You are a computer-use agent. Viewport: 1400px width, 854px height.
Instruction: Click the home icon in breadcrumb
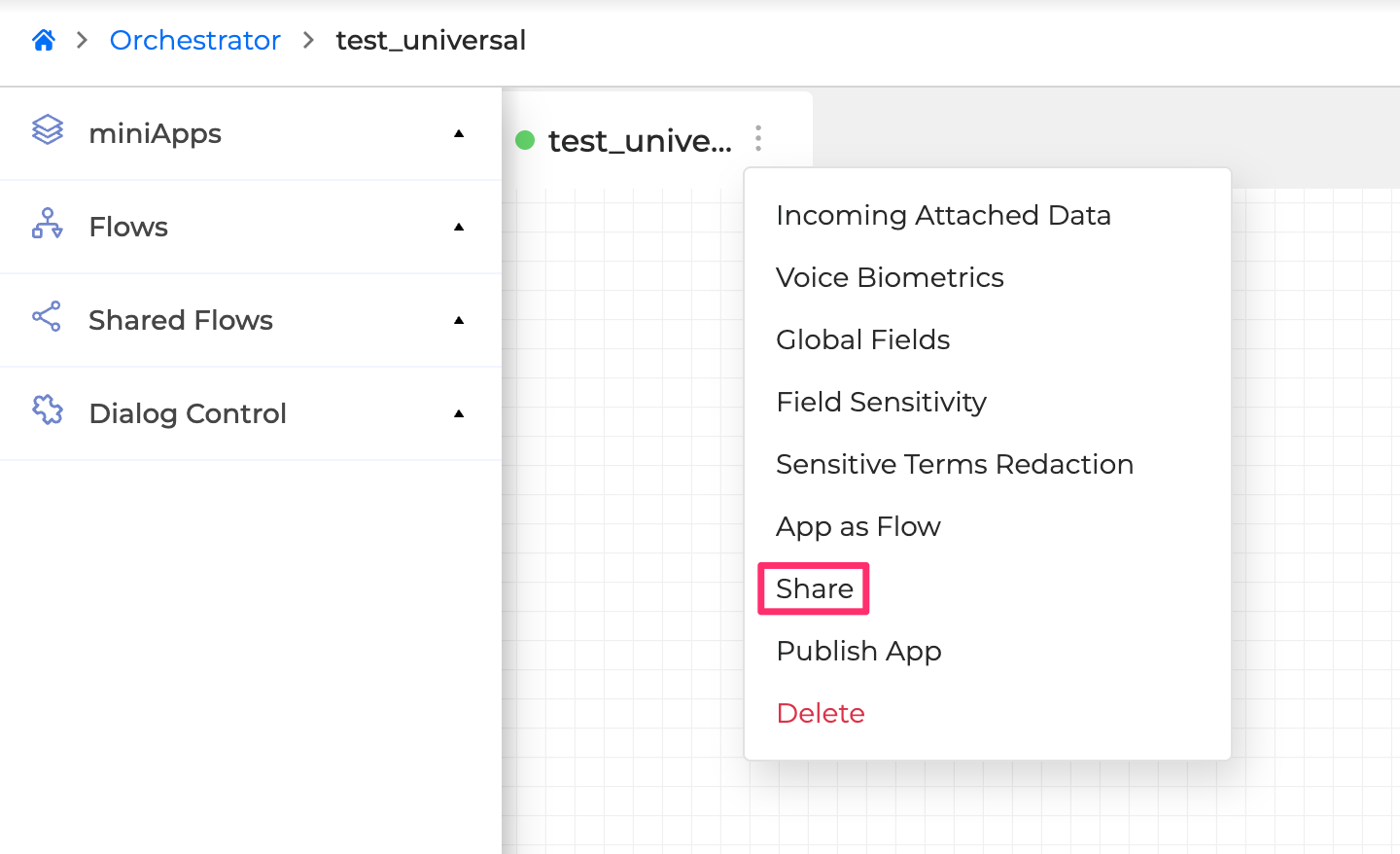[44, 40]
